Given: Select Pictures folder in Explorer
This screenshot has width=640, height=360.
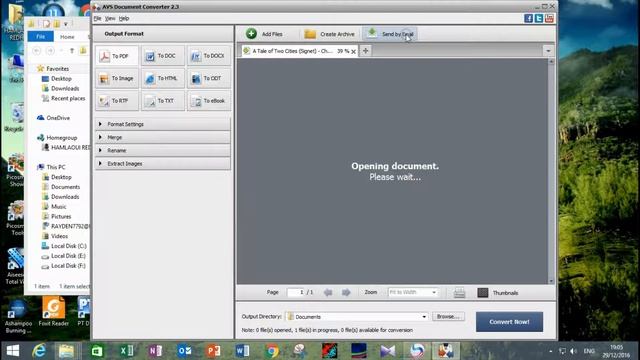Looking at the screenshot, I should coord(61,216).
